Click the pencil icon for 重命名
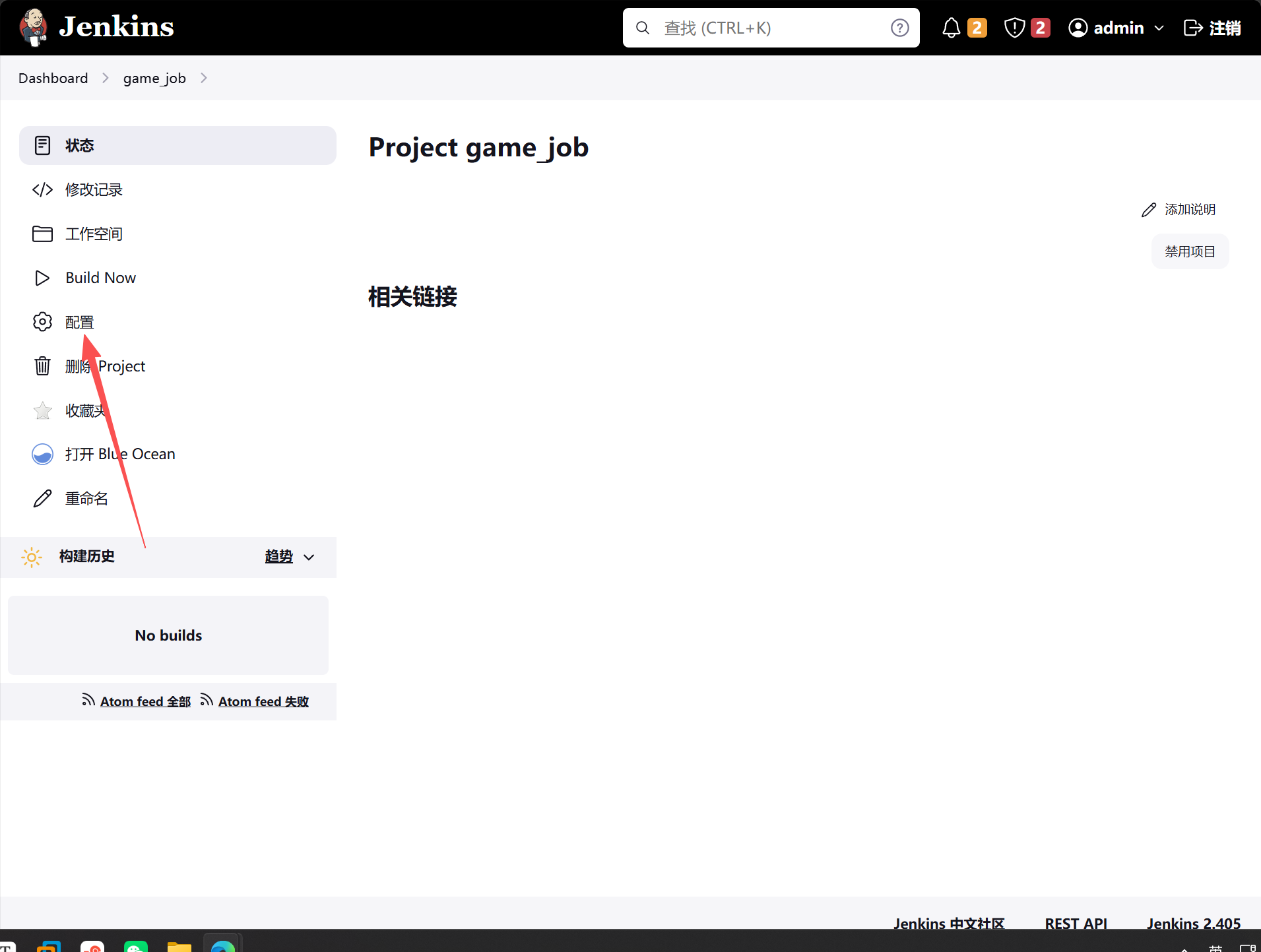Screen dimensions: 1261x952 [42, 498]
